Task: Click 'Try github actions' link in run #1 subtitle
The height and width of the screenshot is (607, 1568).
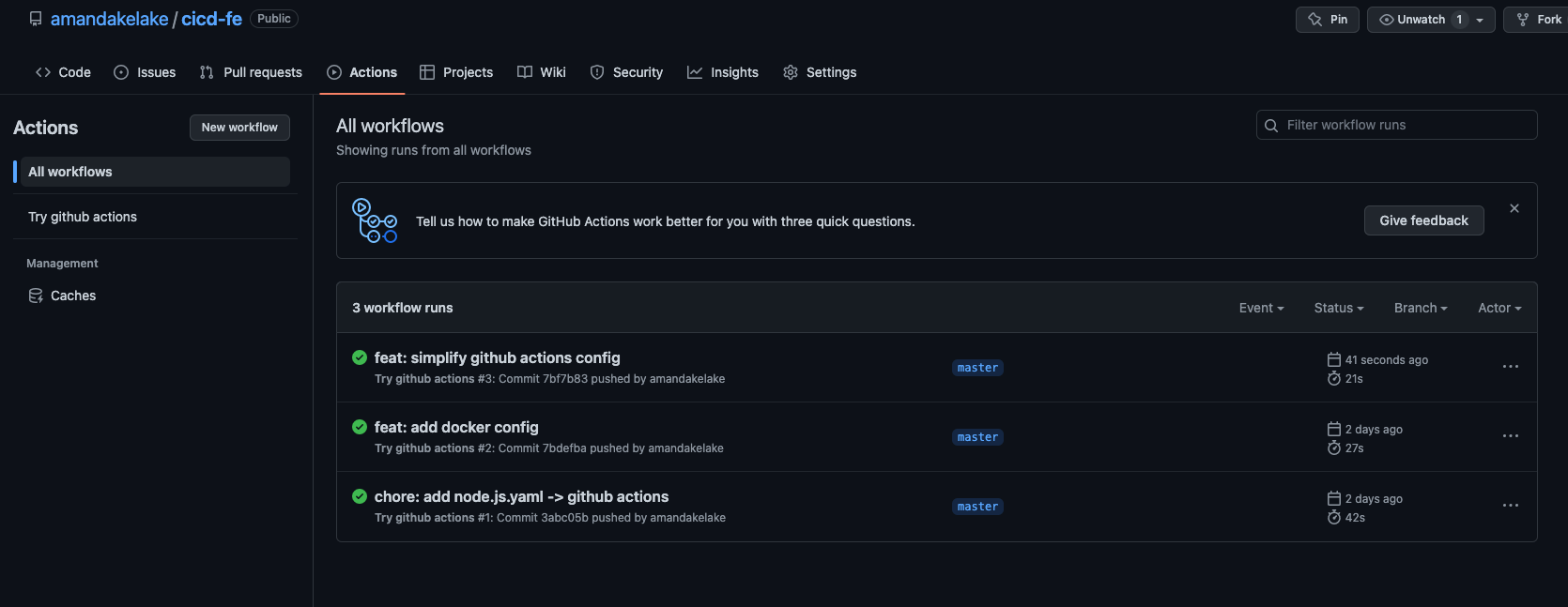Action: point(424,518)
